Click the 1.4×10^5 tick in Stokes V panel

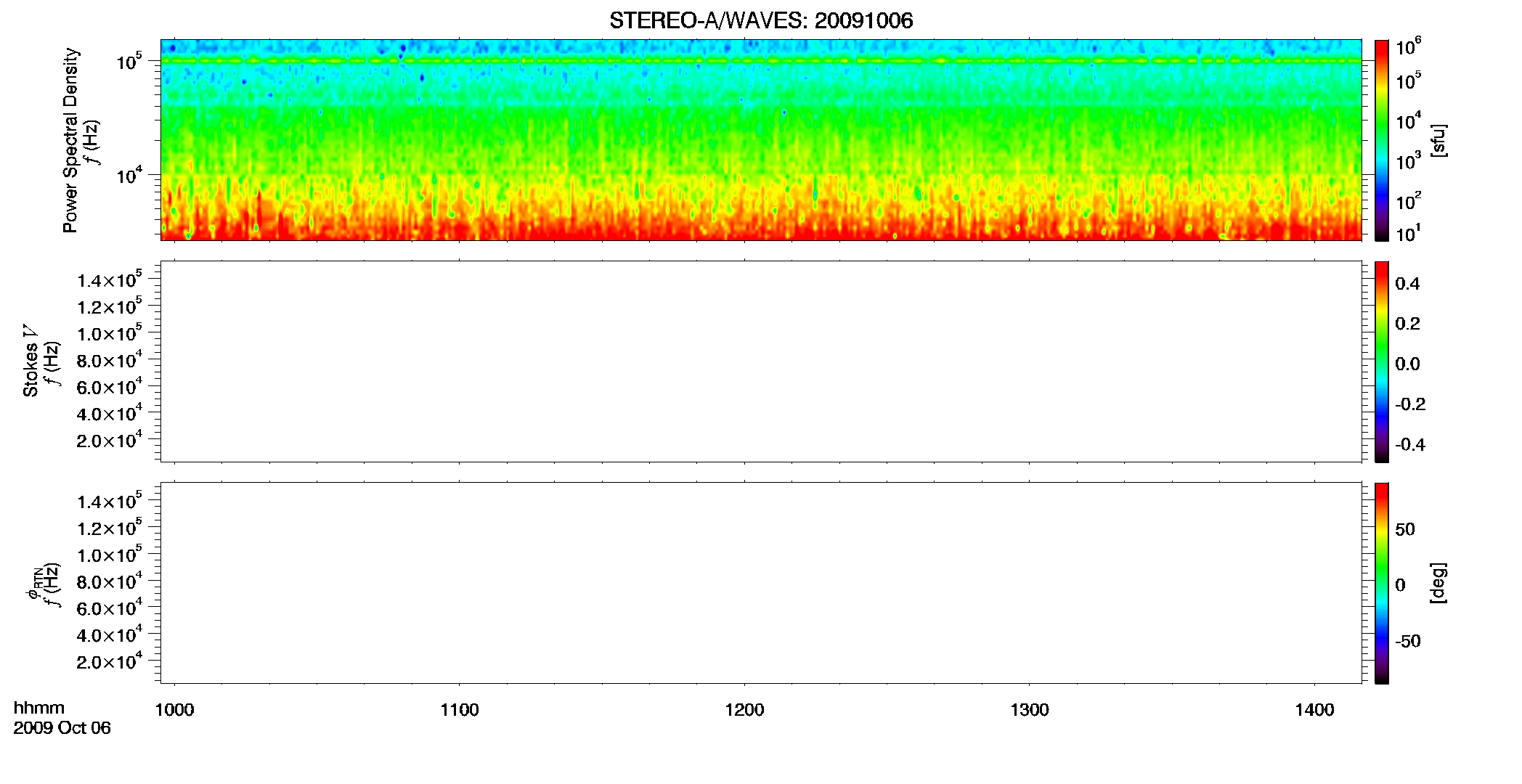point(110,279)
